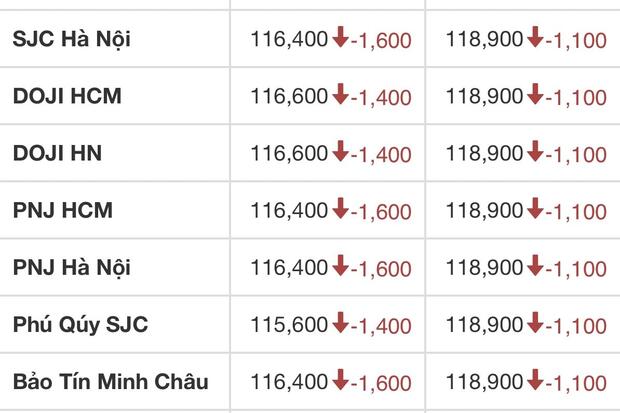Click the PNJ Hà Nội brand name
620x413 pixels.
72,267
